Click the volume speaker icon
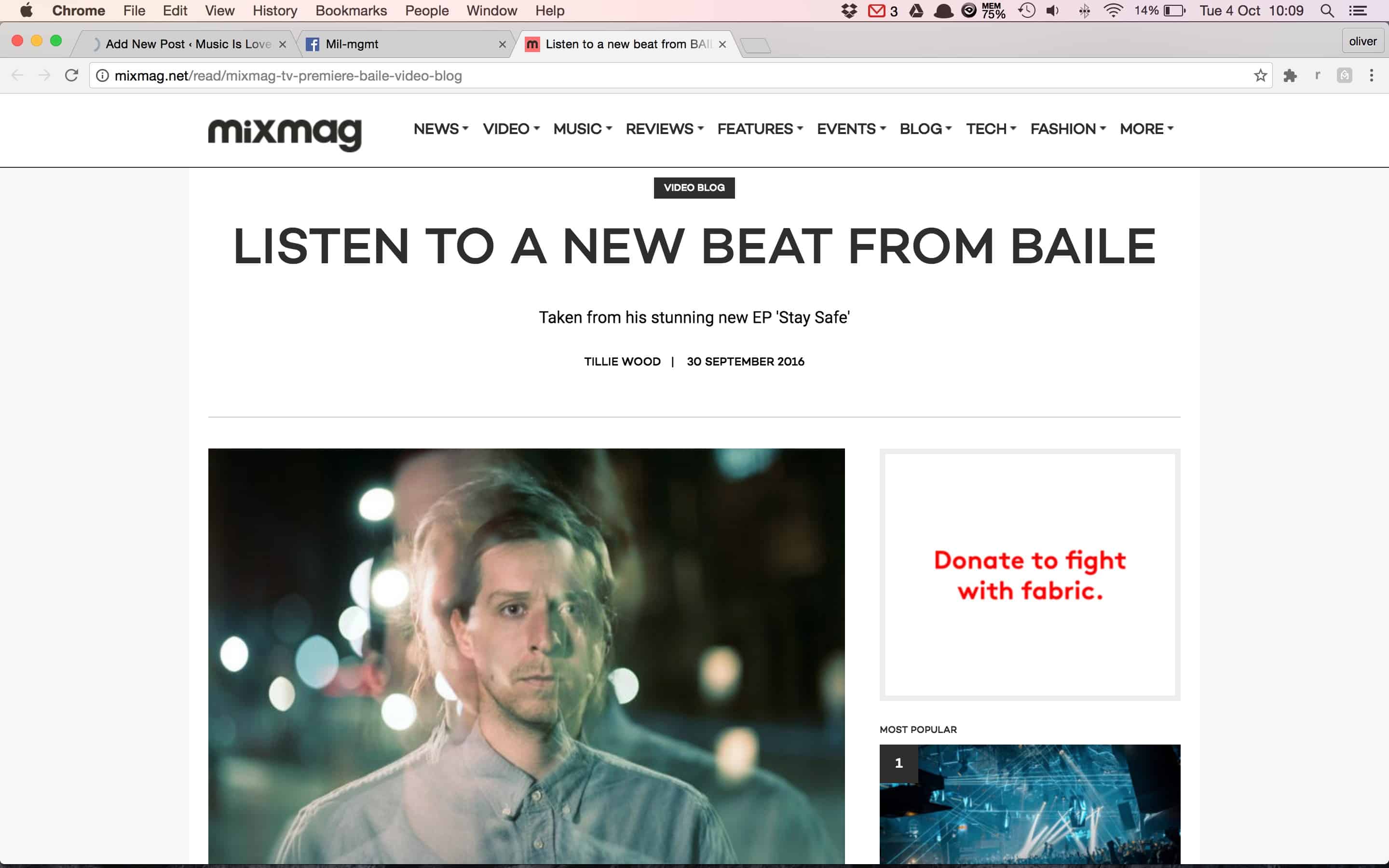Image resolution: width=1389 pixels, height=868 pixels. (1053, 10)
